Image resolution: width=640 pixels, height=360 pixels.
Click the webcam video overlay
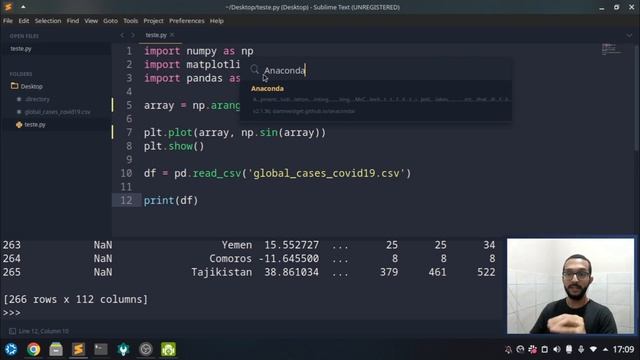[x=571, y=286]
